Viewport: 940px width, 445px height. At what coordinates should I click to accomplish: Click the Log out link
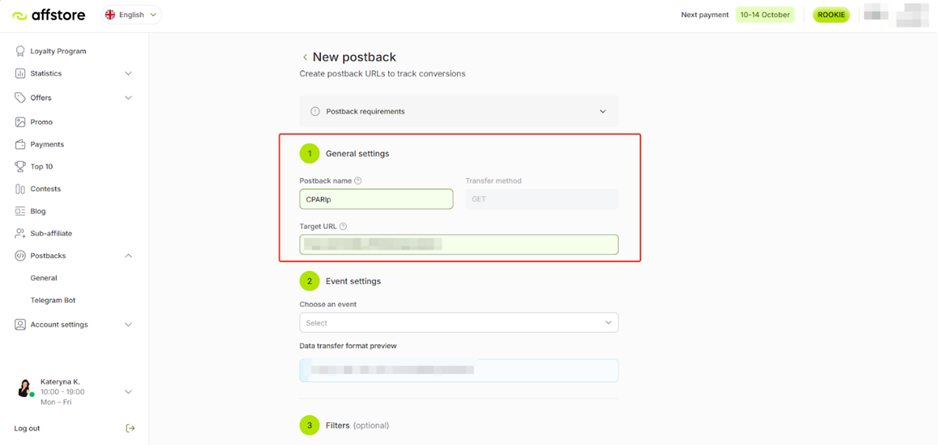[27, 428]
